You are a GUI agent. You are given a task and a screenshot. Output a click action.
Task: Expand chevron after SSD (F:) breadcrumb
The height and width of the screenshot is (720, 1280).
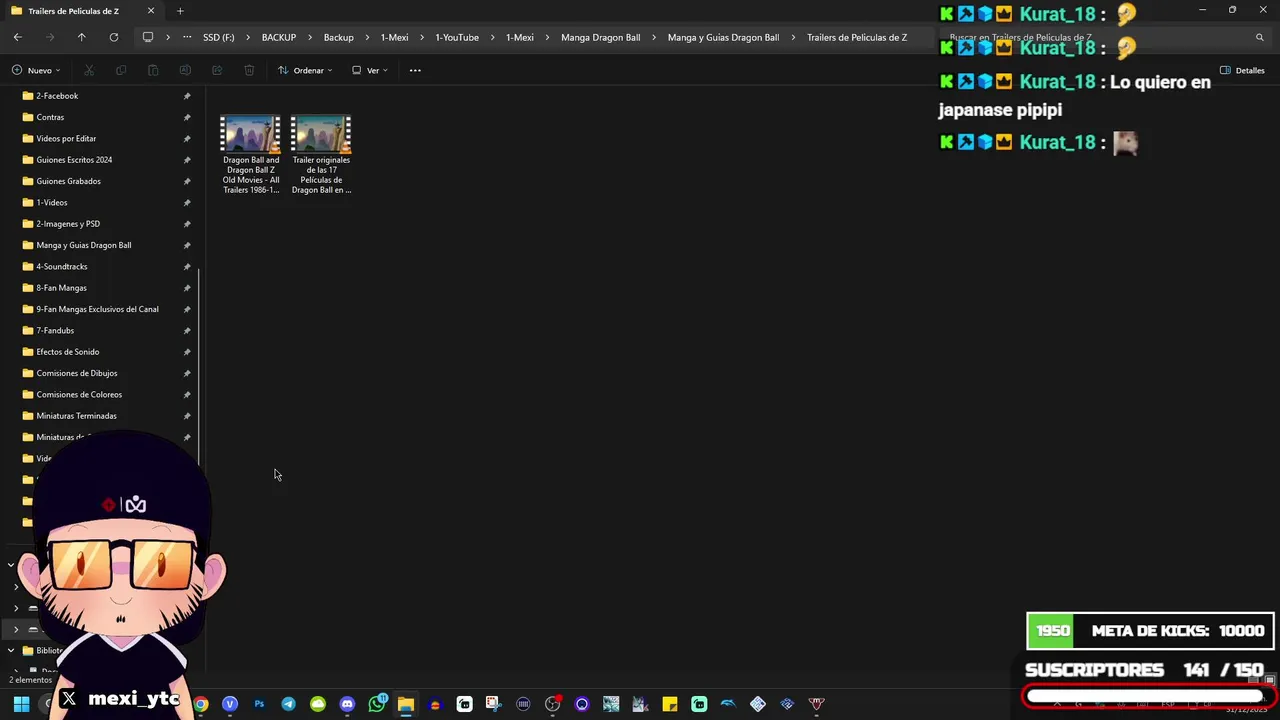[x=247, y=37]
